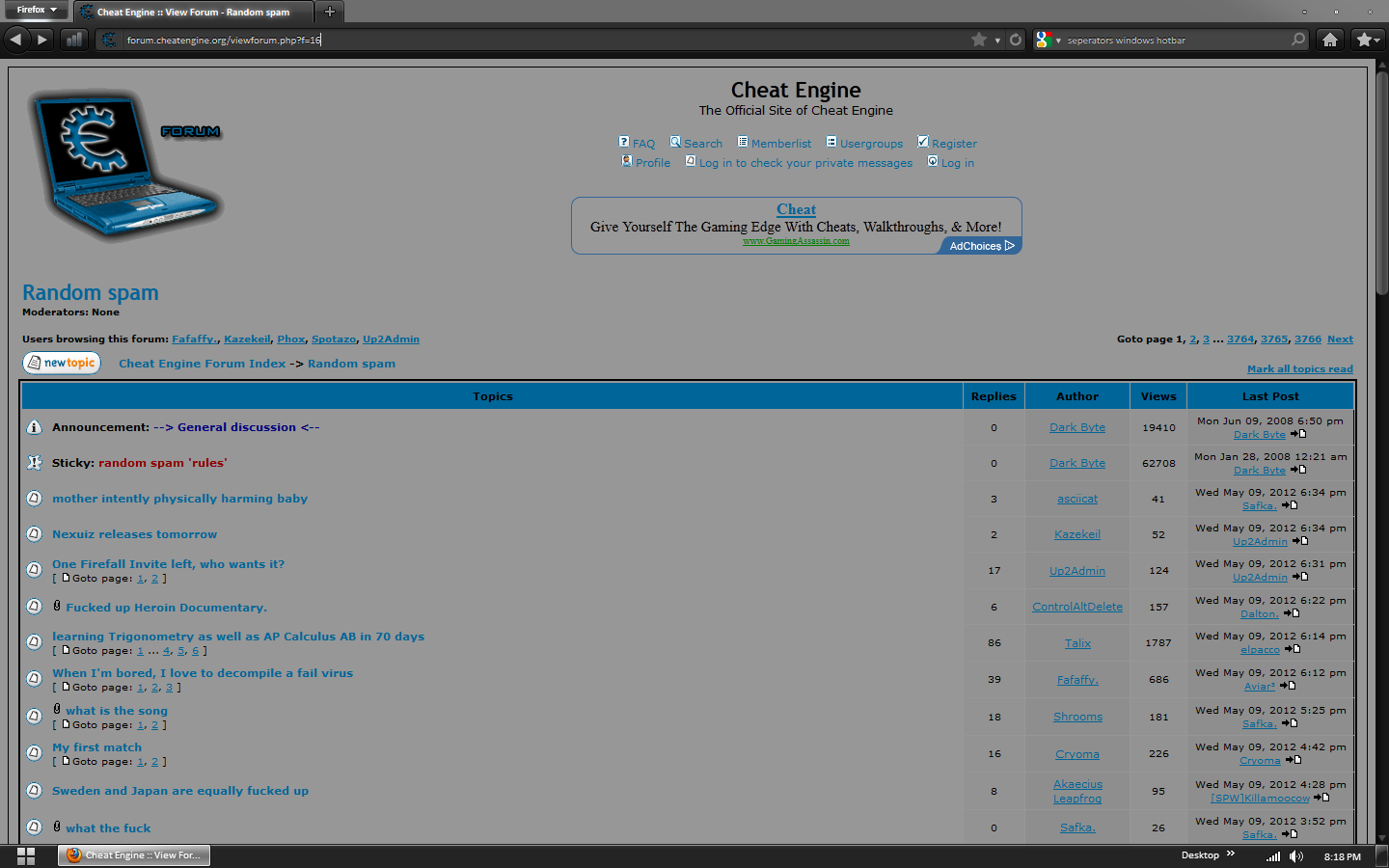
Task: Click the volume speaker tray icon
Action: tap(1296, 856)
